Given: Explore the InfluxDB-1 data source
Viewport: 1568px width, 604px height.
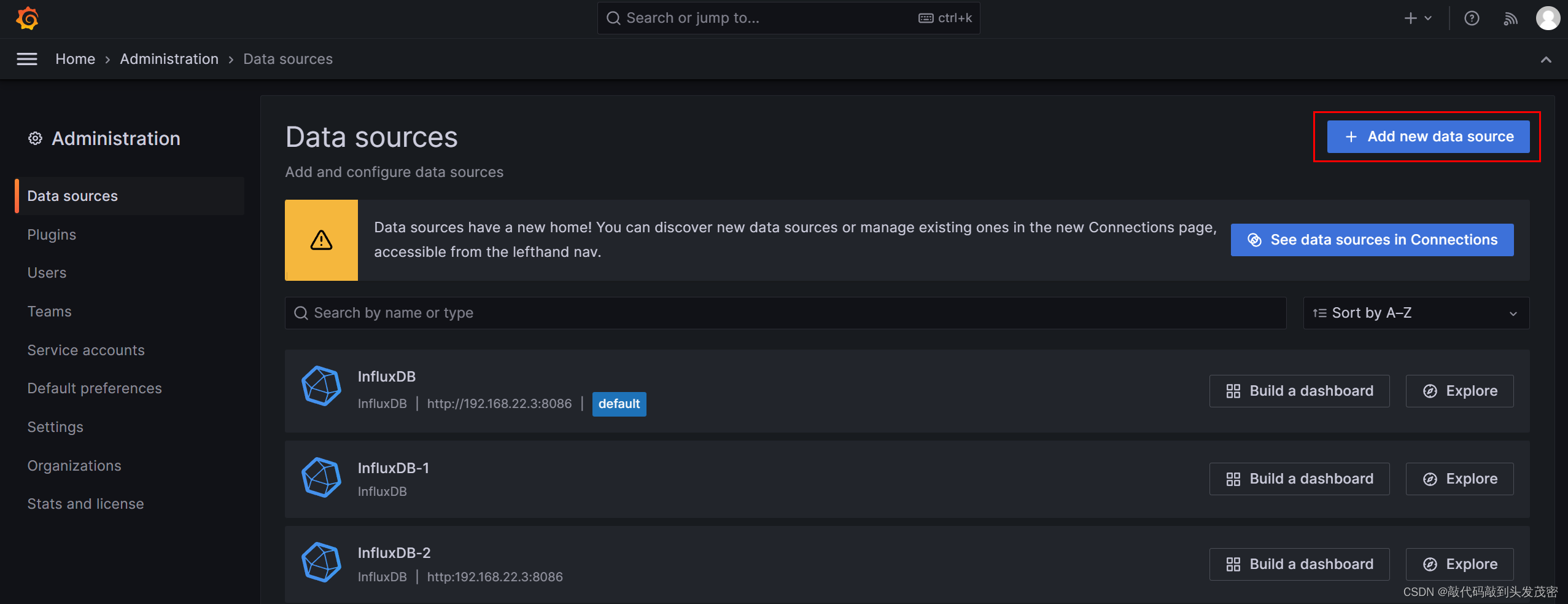Looking at the screenshot, I should tap(1459, 479).
